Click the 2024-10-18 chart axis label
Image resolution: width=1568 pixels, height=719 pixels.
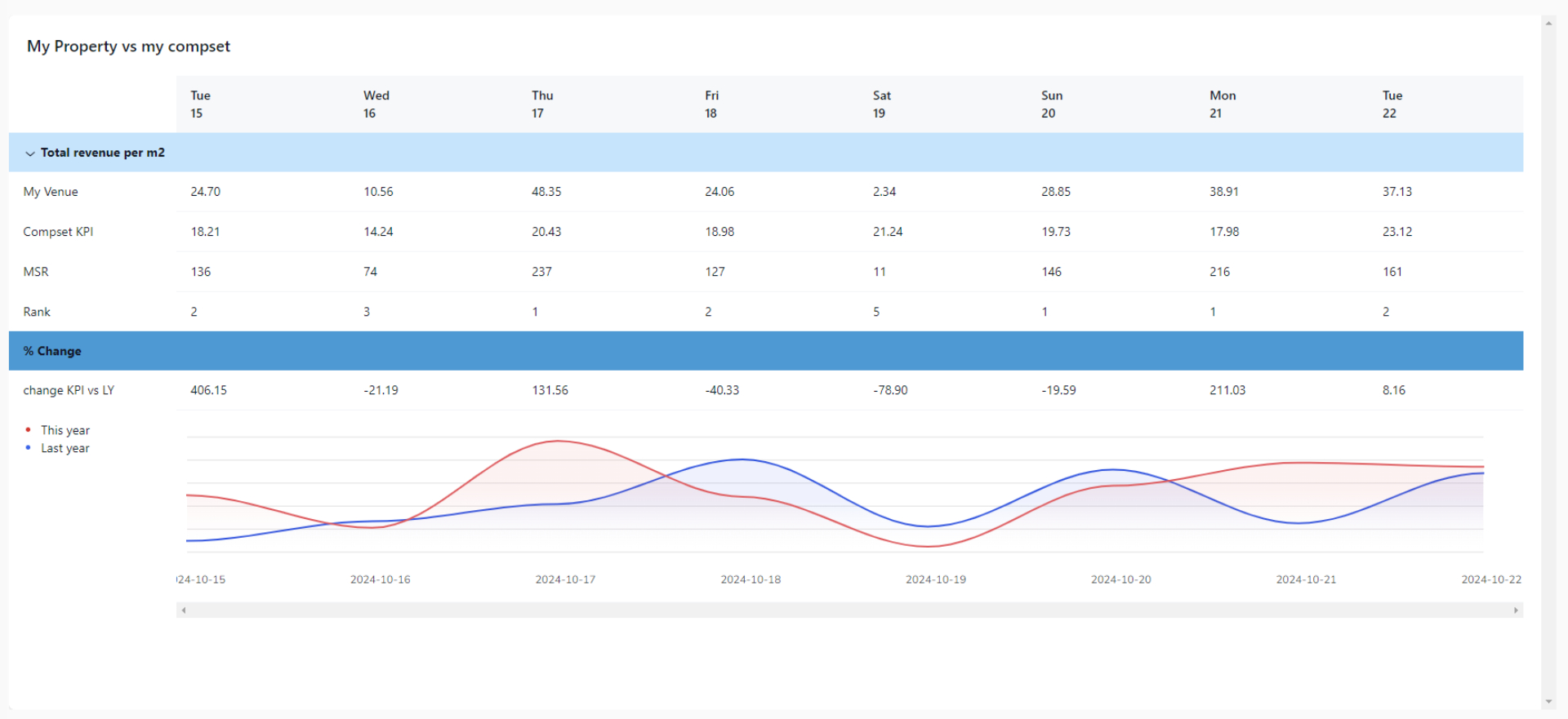click(x=750, y=579)
